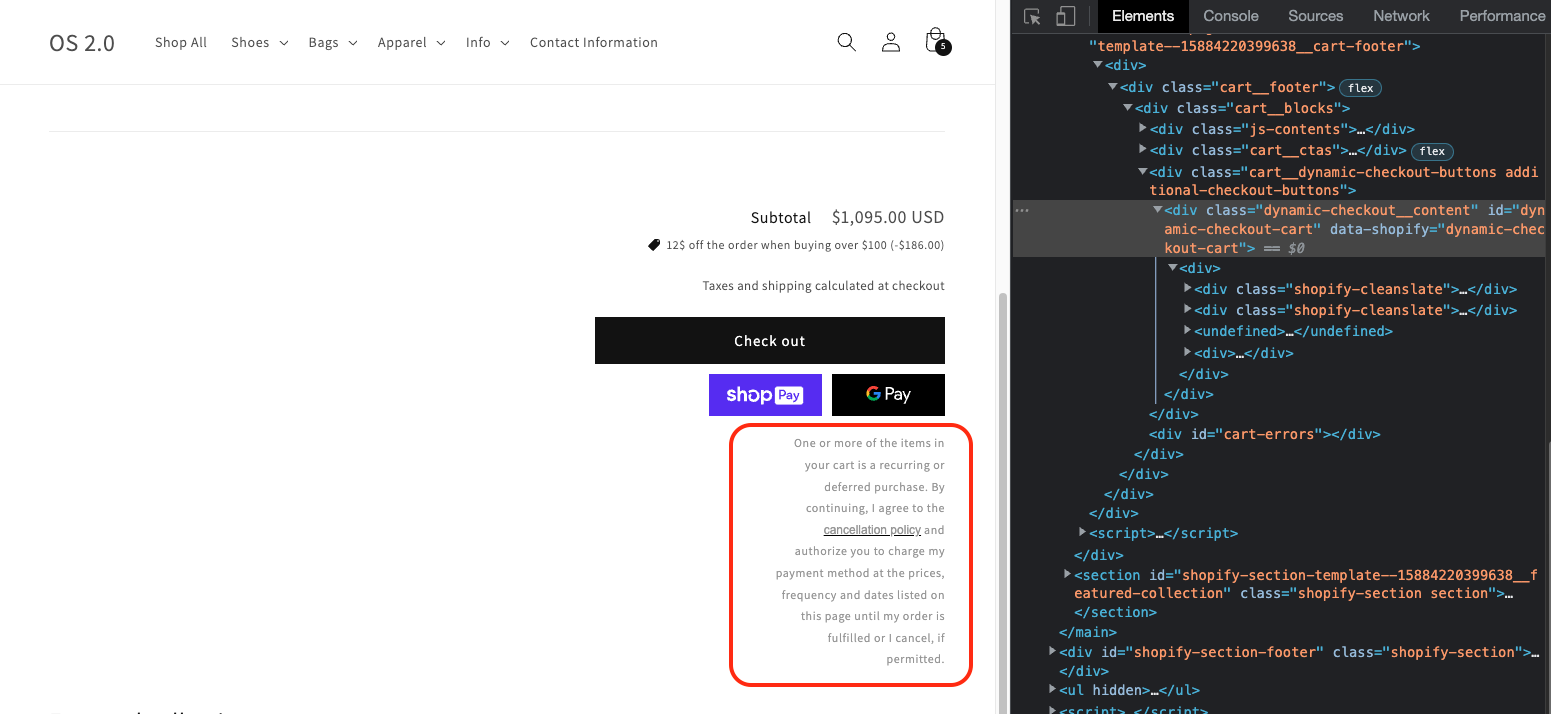Open the search magnifier icon
Viewport: 1551px width, 714px height.
[x=846, y=42]
